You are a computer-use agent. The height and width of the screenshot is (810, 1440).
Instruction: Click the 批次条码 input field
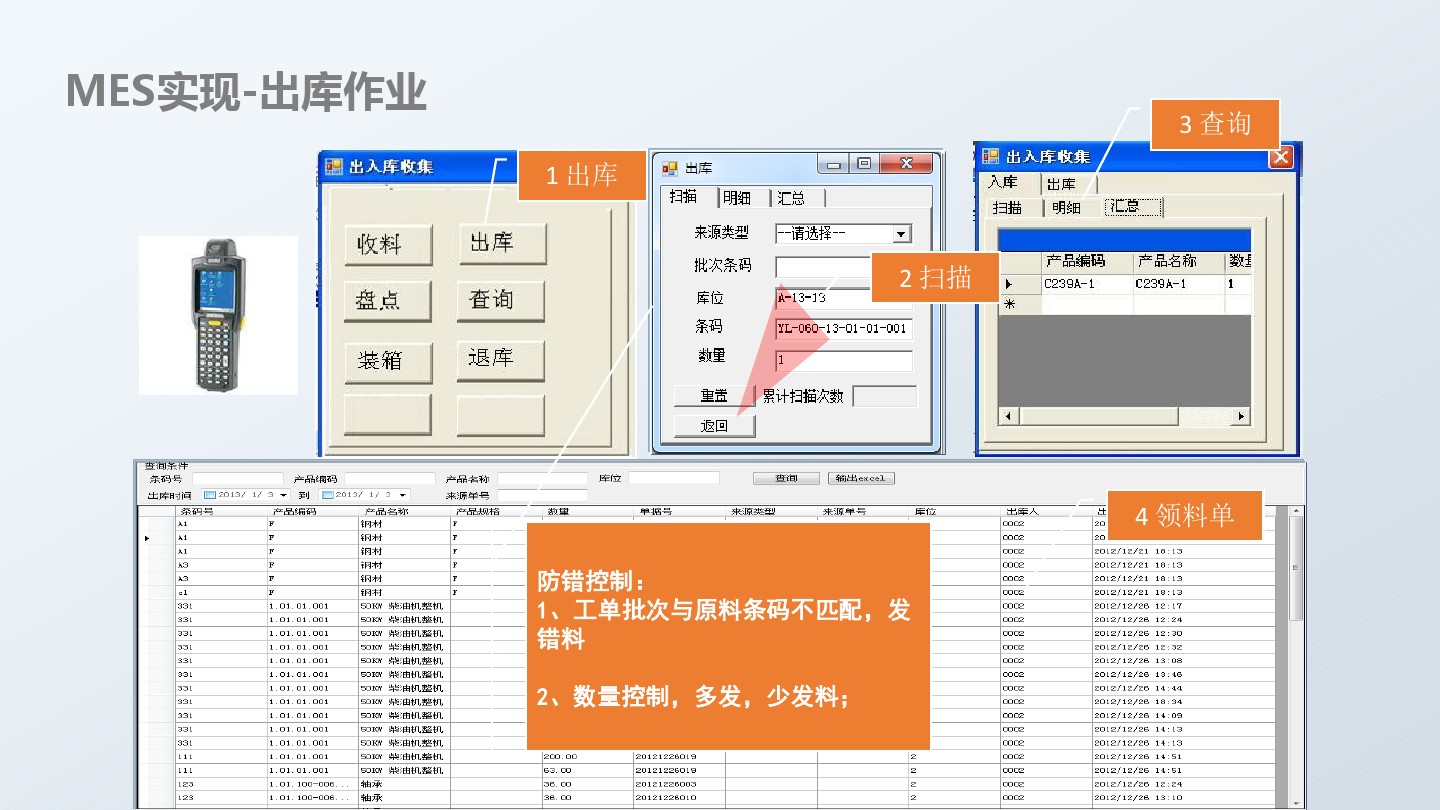coord(822,266)
